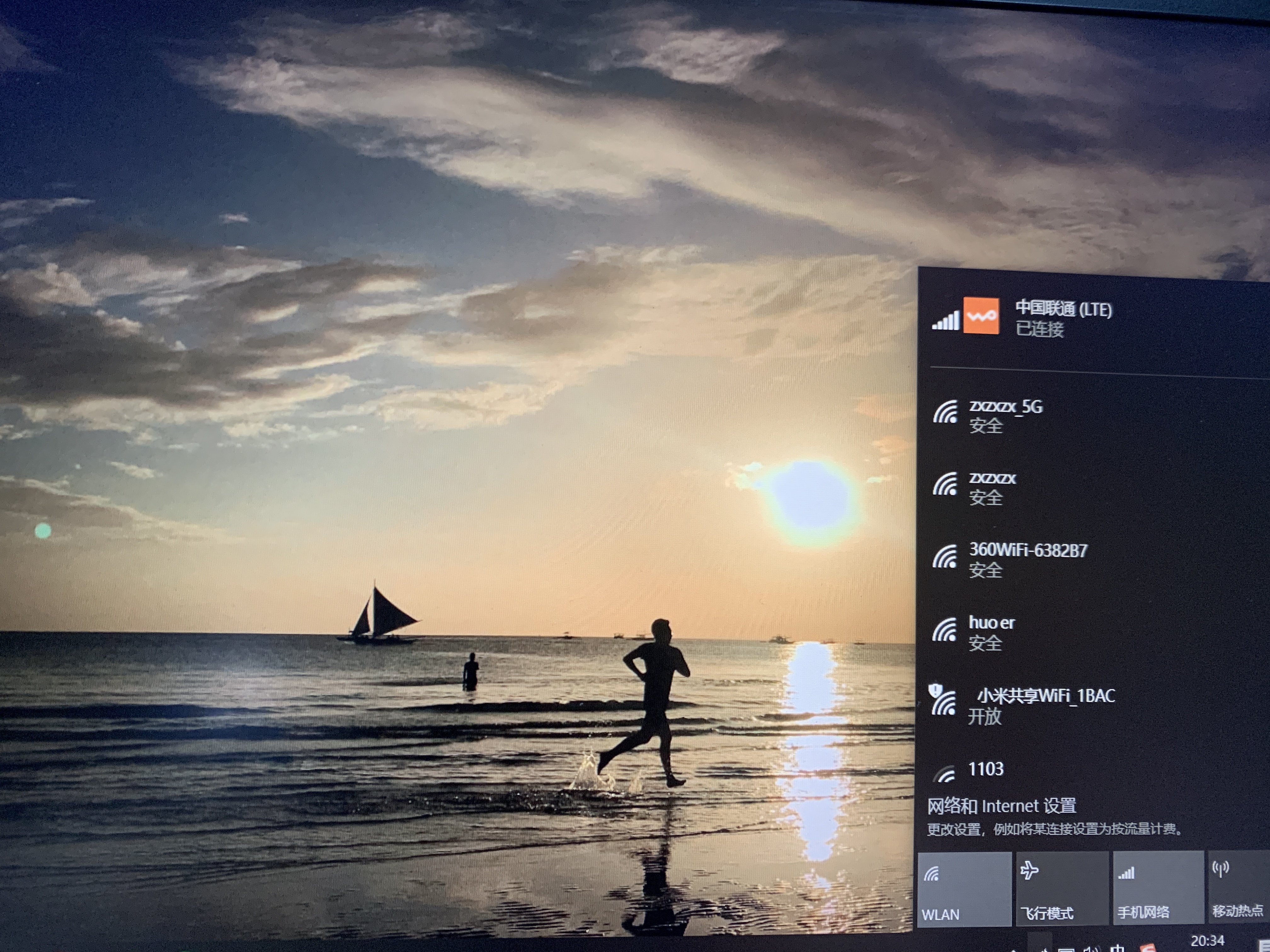Select the cellular network (手机网络) tile
Image resolution: width=1270 pixels, height=952 pixels.
pyautogui.click(x=1158, y=887)
